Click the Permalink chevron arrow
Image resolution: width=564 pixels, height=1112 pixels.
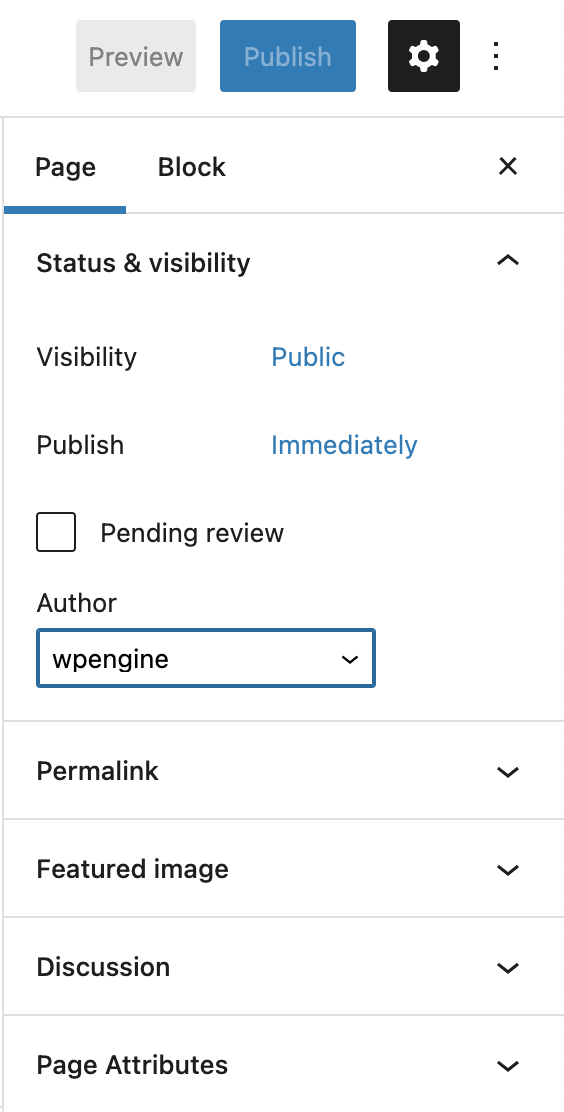(508, 772)
